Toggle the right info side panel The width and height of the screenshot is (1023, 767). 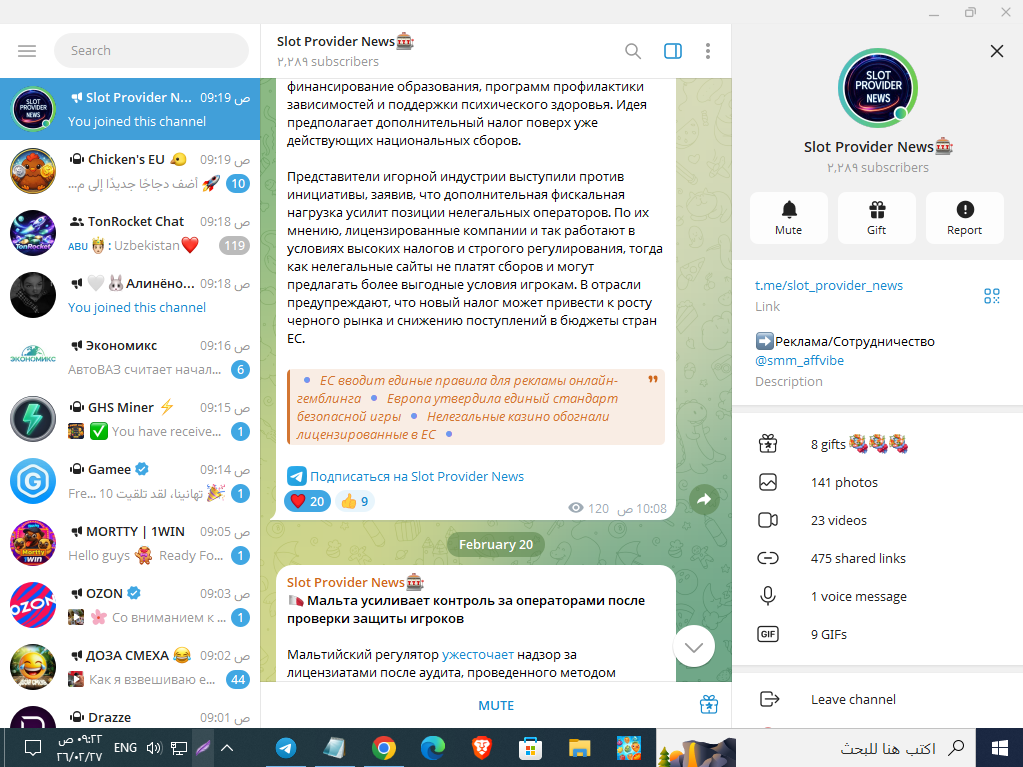click(673, 51)
